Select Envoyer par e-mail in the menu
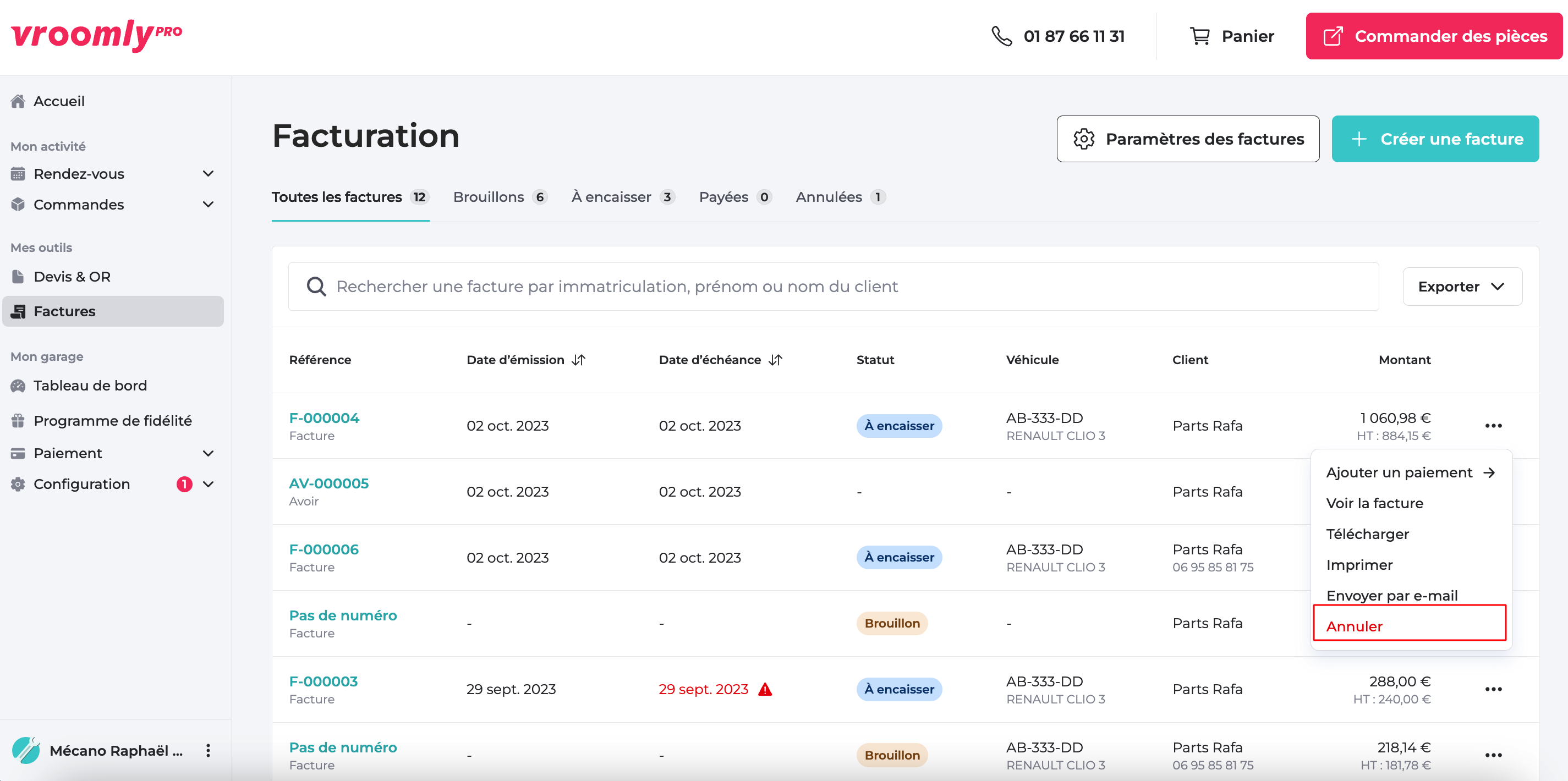1568x781 pixels. [1392, 596]
